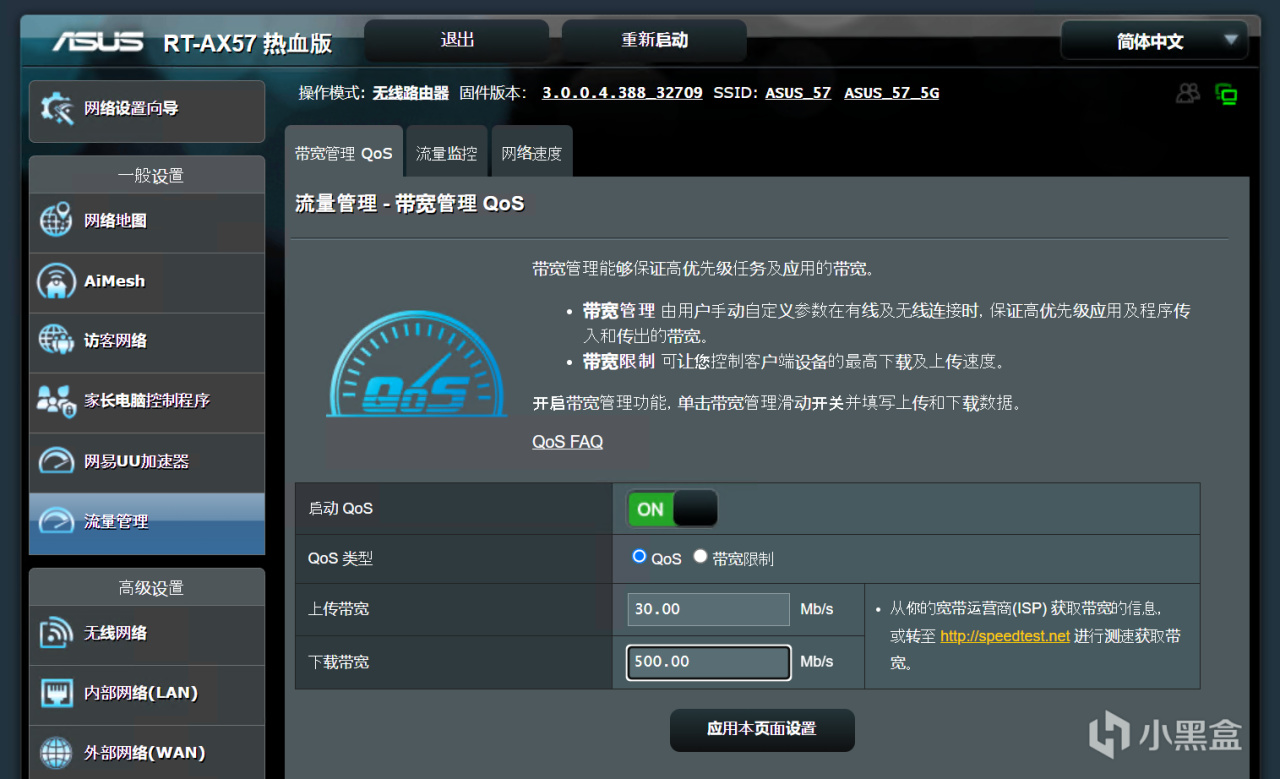Click the 下载带宽 input field
The height and width of the screenshot is (779, 1280).
(709, 662)
